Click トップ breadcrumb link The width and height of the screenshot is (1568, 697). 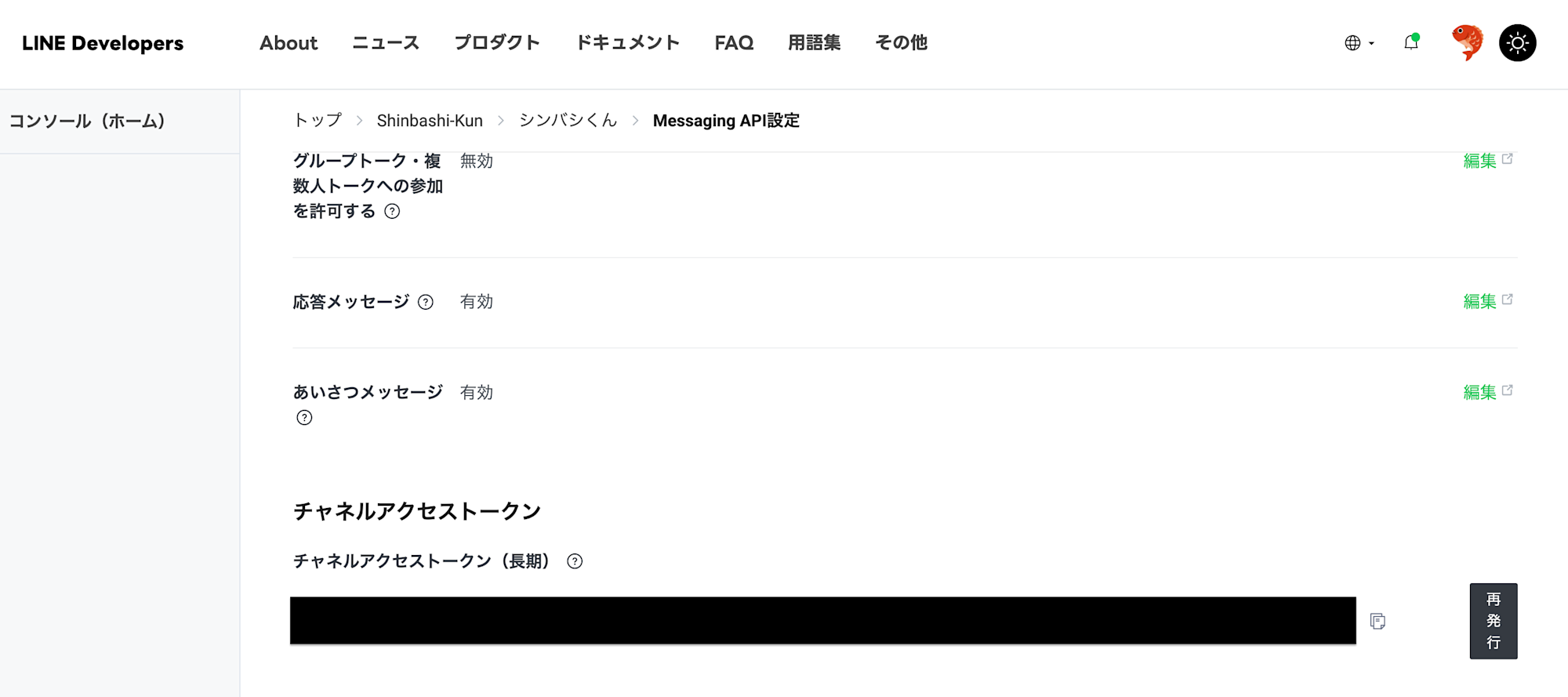pyautogui.click(x=318, y=121)
